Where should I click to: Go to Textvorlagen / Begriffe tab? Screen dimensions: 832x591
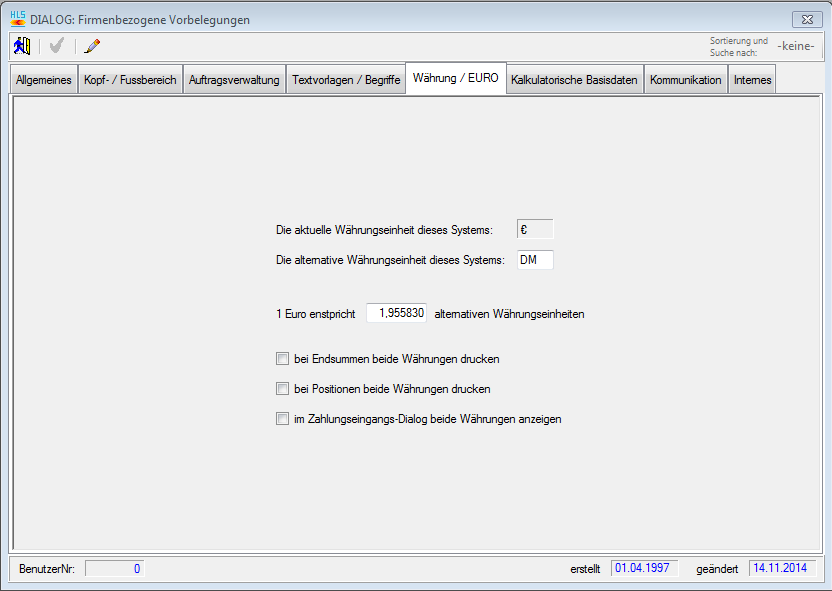point(345,80)
